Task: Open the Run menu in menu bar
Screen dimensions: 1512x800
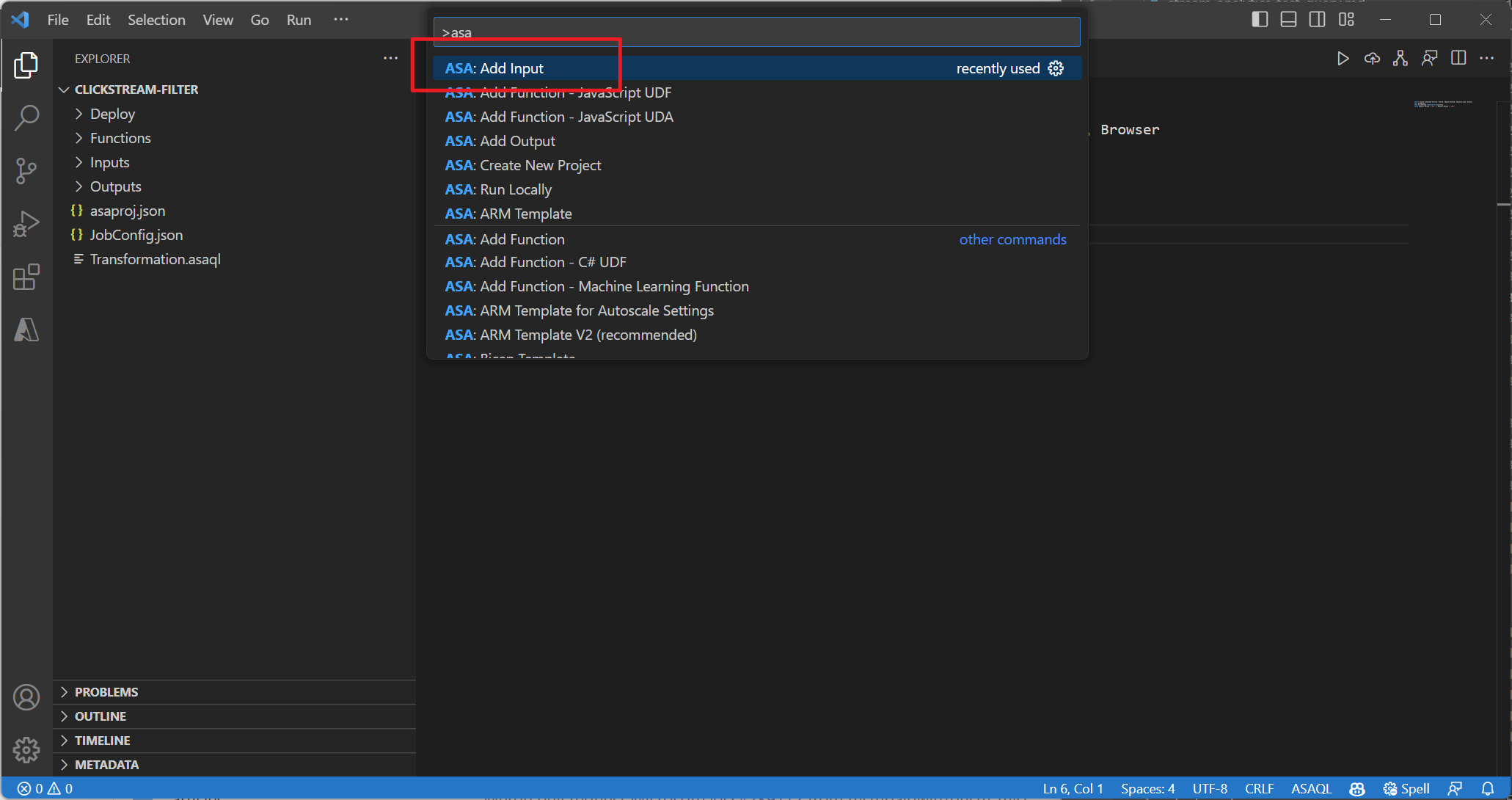Action: pos(299,19)
